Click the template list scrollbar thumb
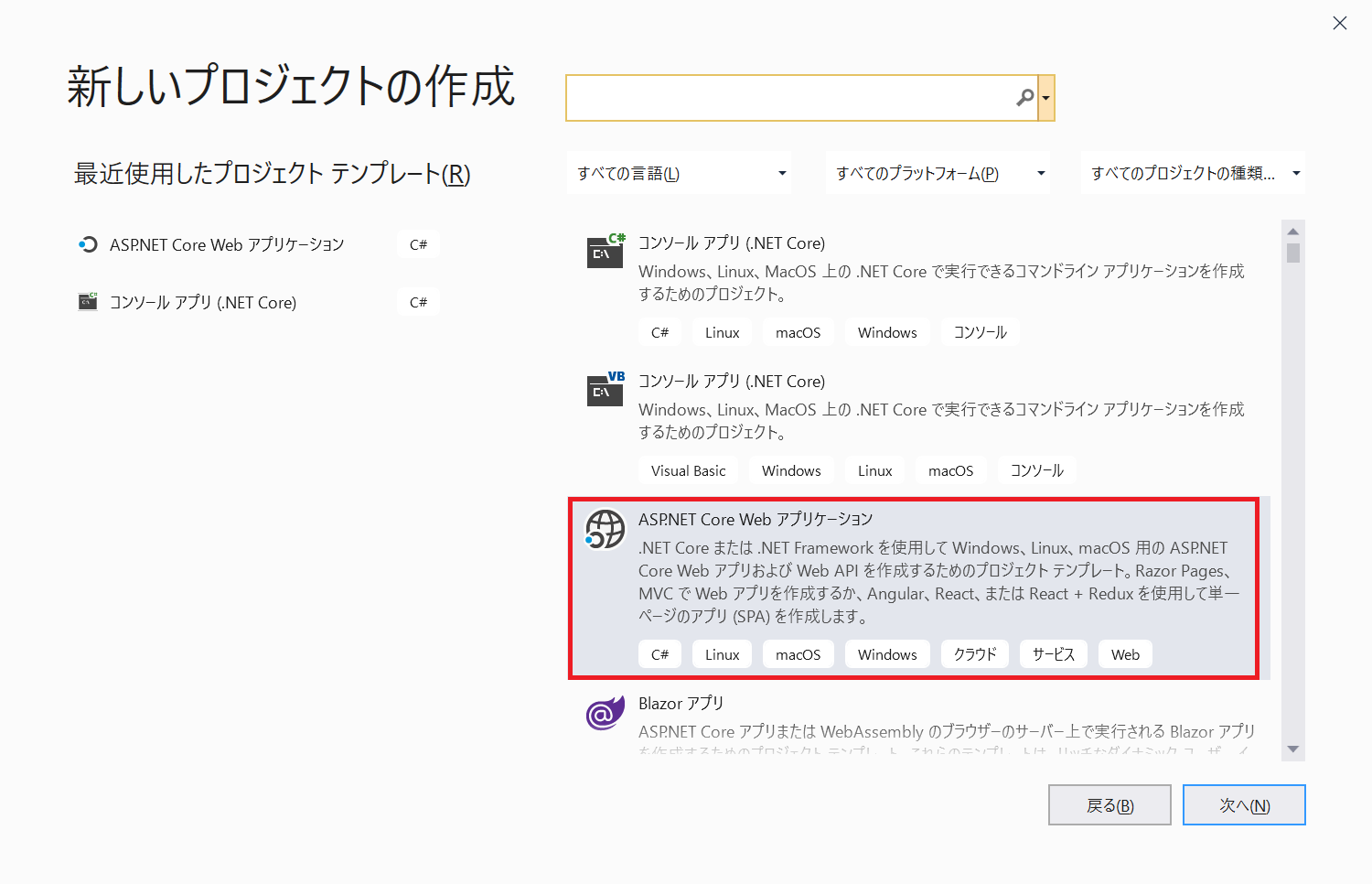The image size is (1372, 884). point(1292,253)
